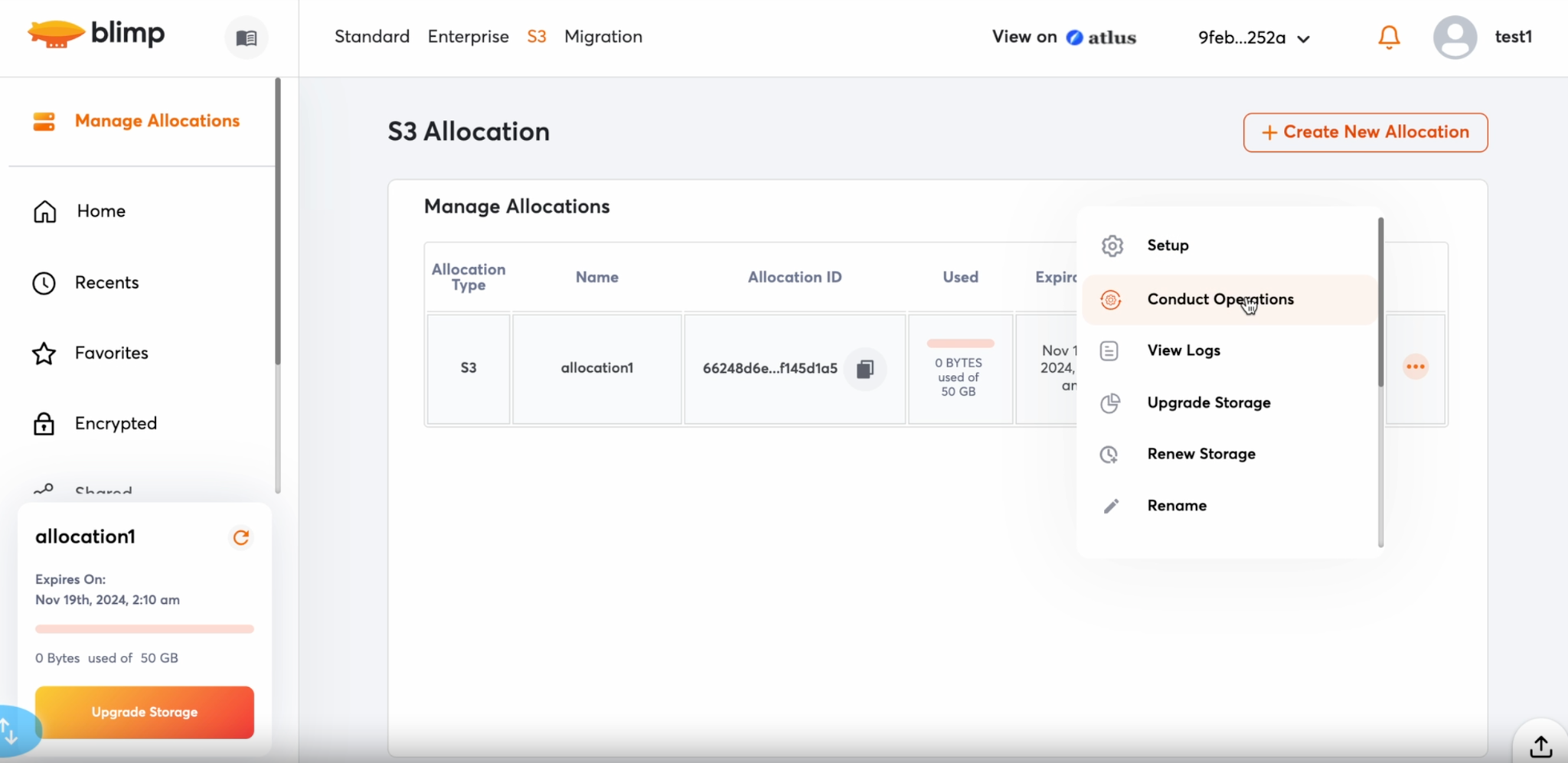
Task: Click the three-dot actions button in row
Action: [1416, 367]
